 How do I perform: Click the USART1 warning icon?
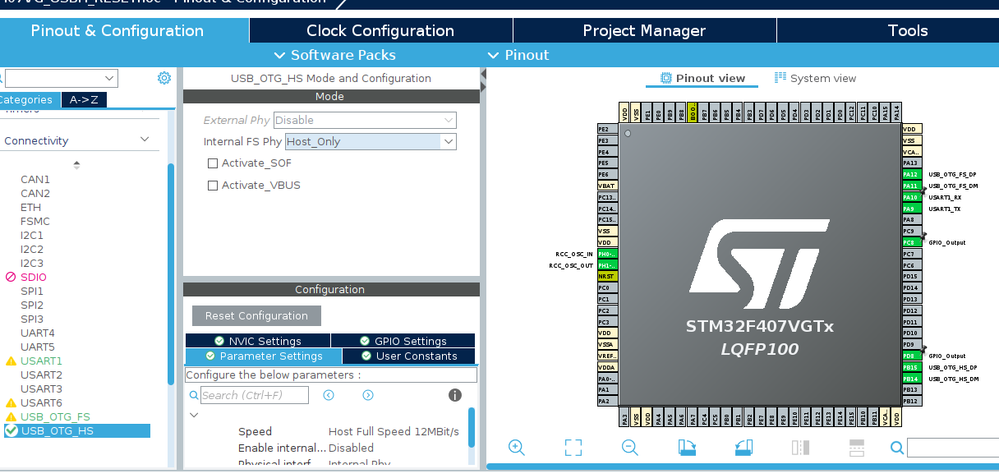(x=11, y=361)
